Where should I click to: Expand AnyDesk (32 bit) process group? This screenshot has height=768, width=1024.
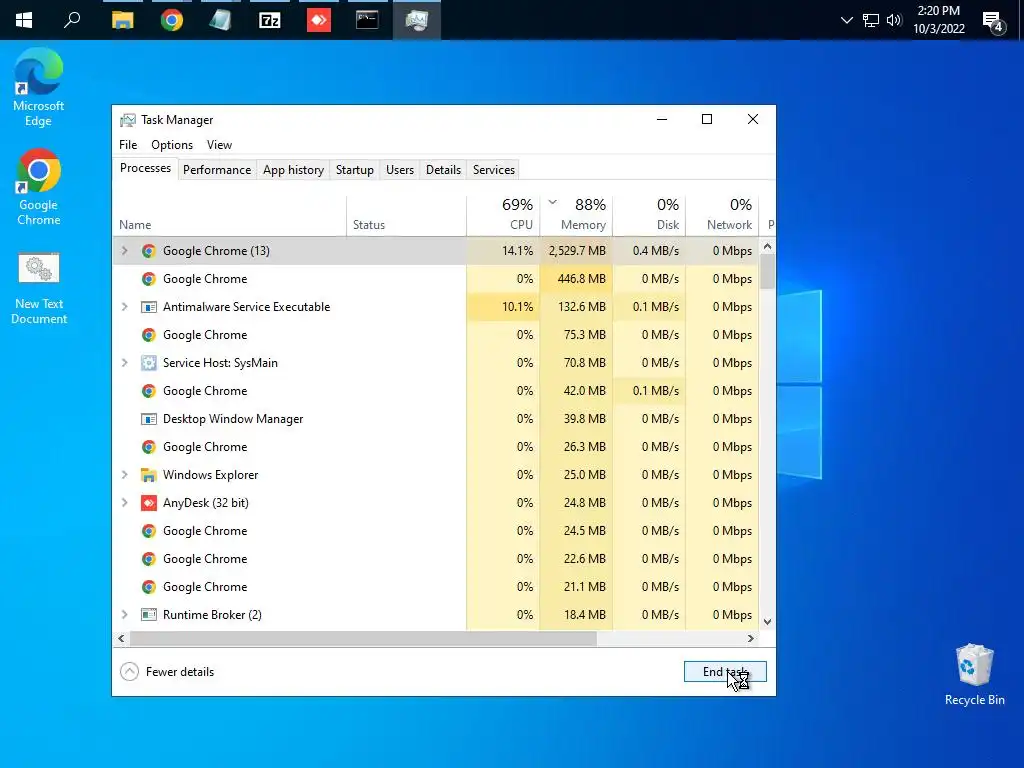125,503
